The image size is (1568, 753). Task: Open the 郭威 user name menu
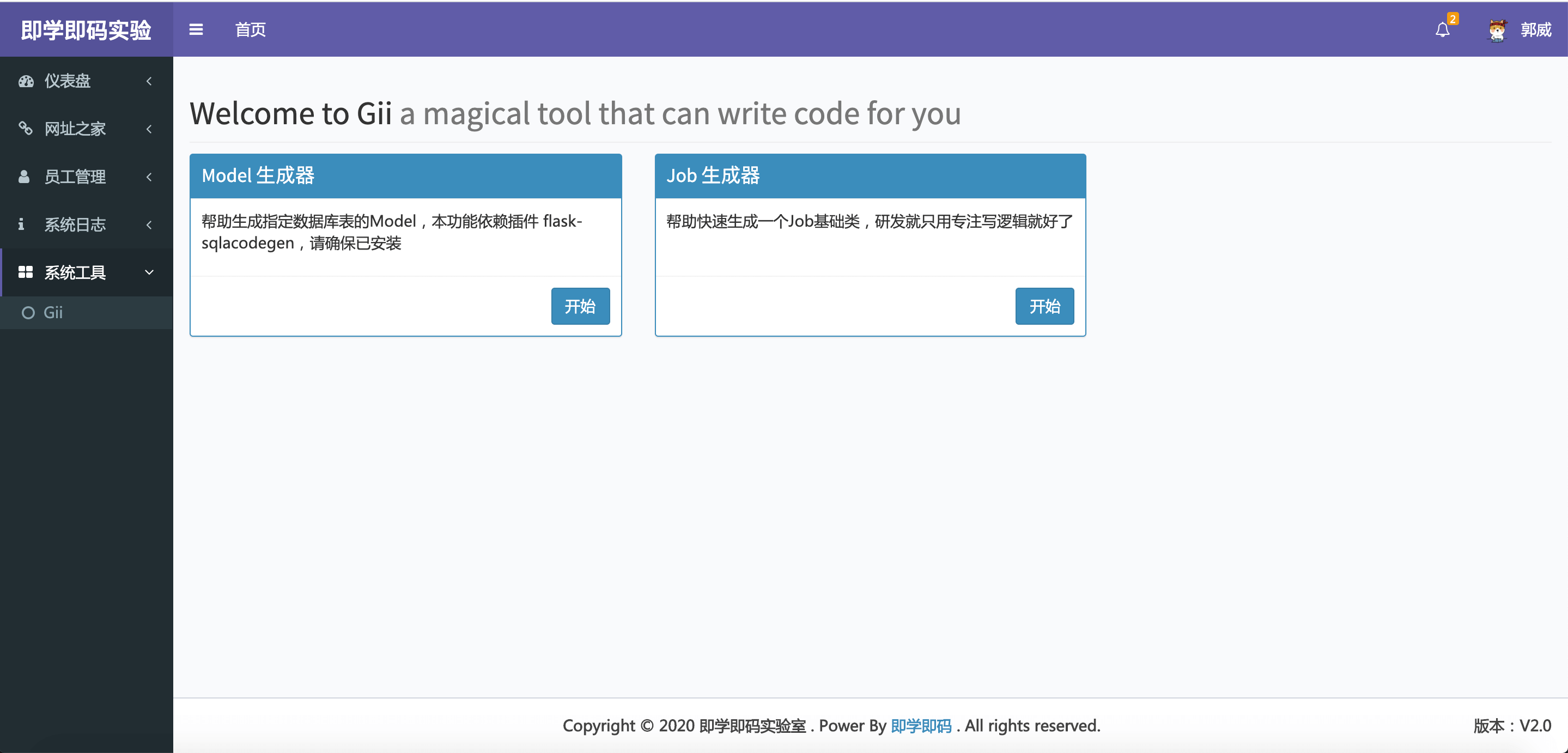(x=1536, y=30)
